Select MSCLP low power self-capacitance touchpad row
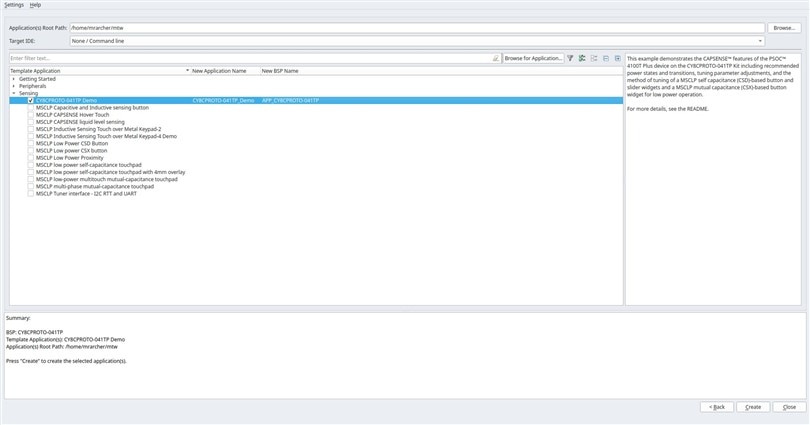810x425 pixels. (88, 165)
